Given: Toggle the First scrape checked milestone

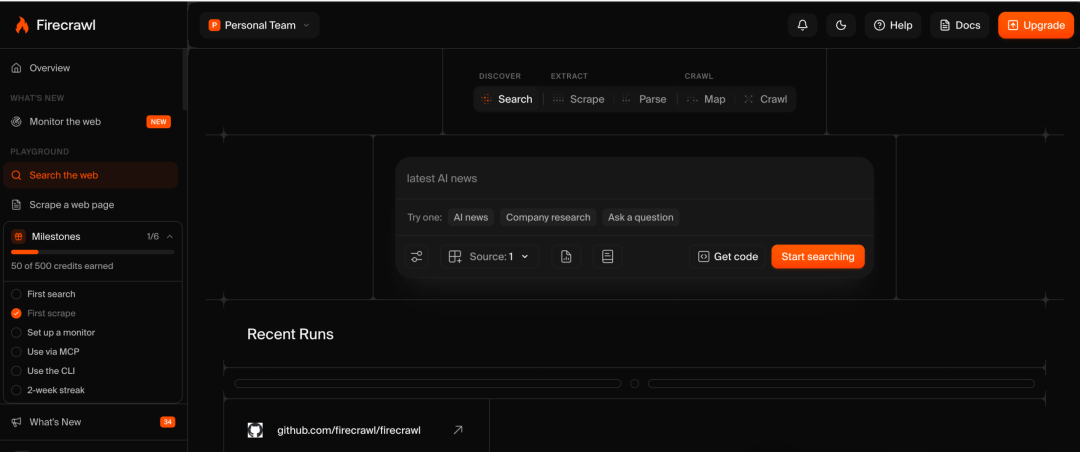Looking at the screenshot, I should [17, 314].
